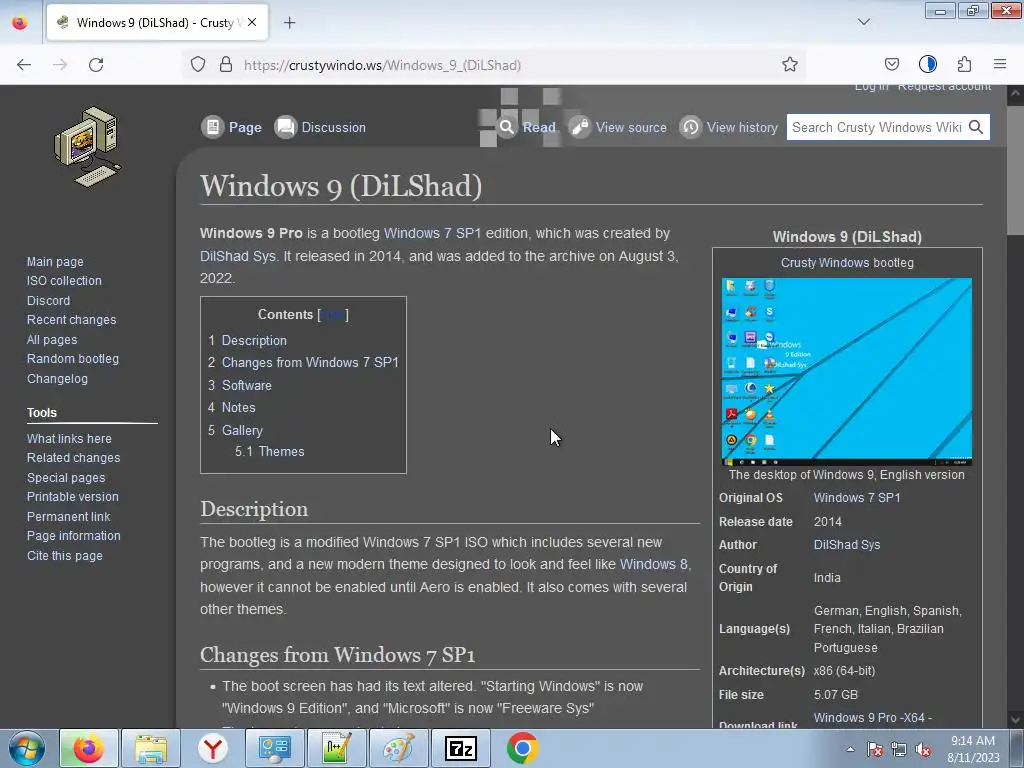The height and width of the screenshot is (768, 1024).
Task: Click the dark mode extension icon
Action: pyautogui.click(x=927, y=64)
